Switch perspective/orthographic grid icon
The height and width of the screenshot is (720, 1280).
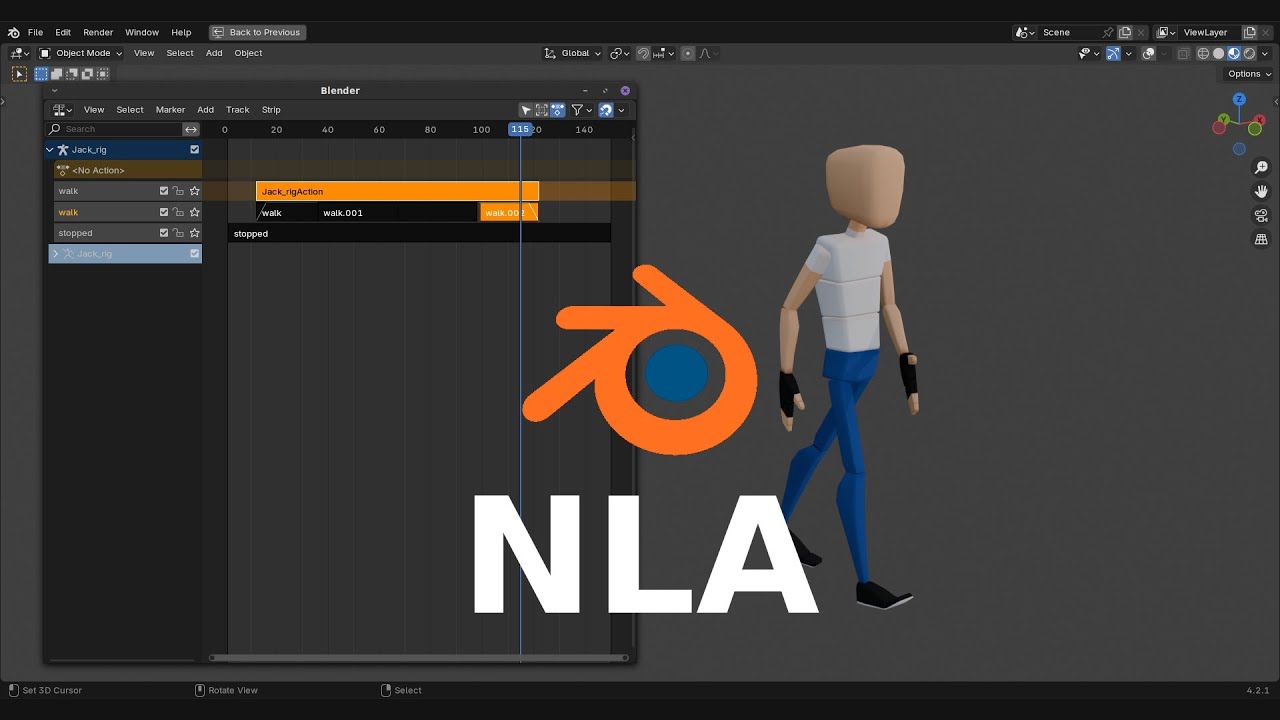click(1261, 239)
